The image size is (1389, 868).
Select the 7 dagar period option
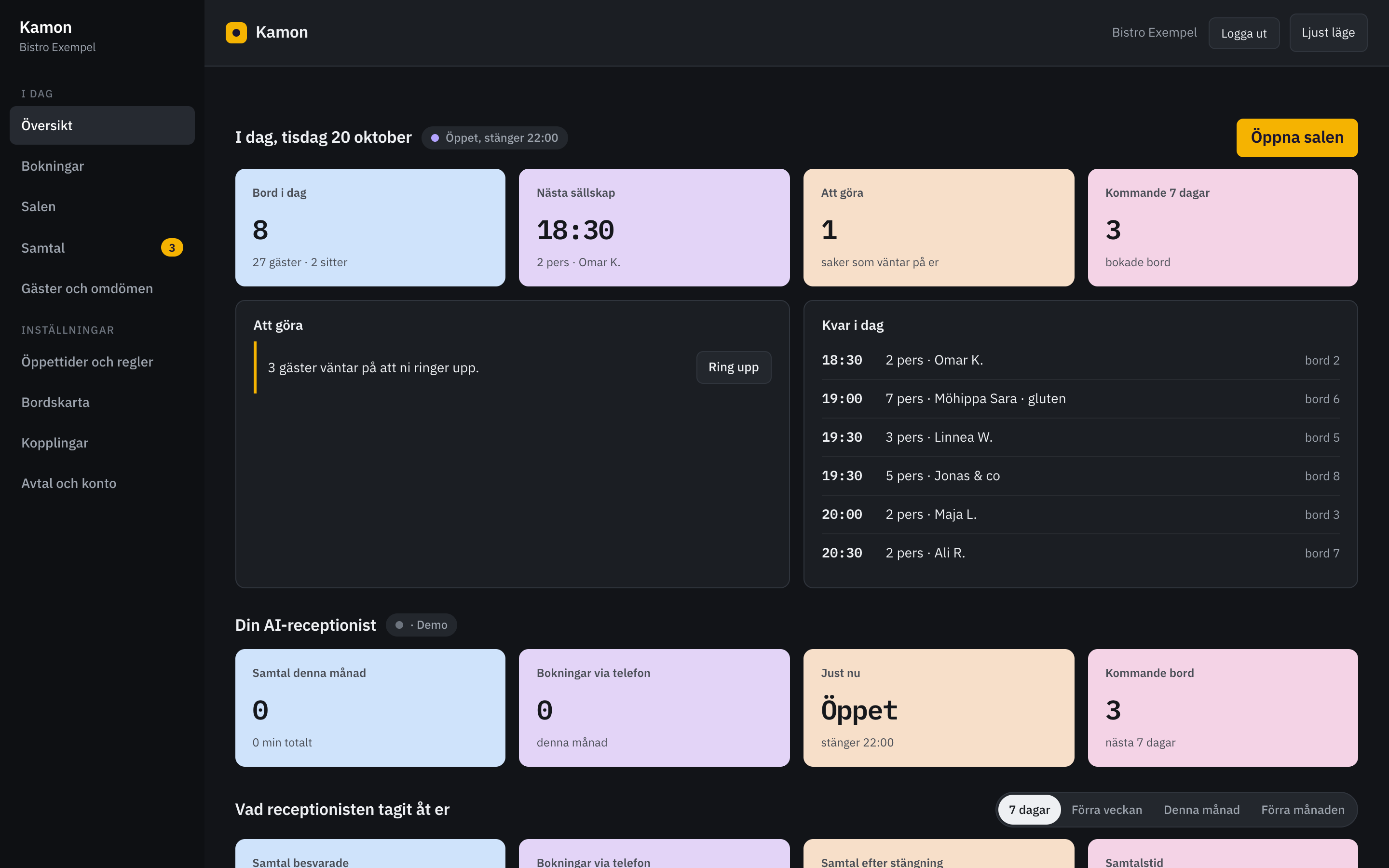[1029, 810]
